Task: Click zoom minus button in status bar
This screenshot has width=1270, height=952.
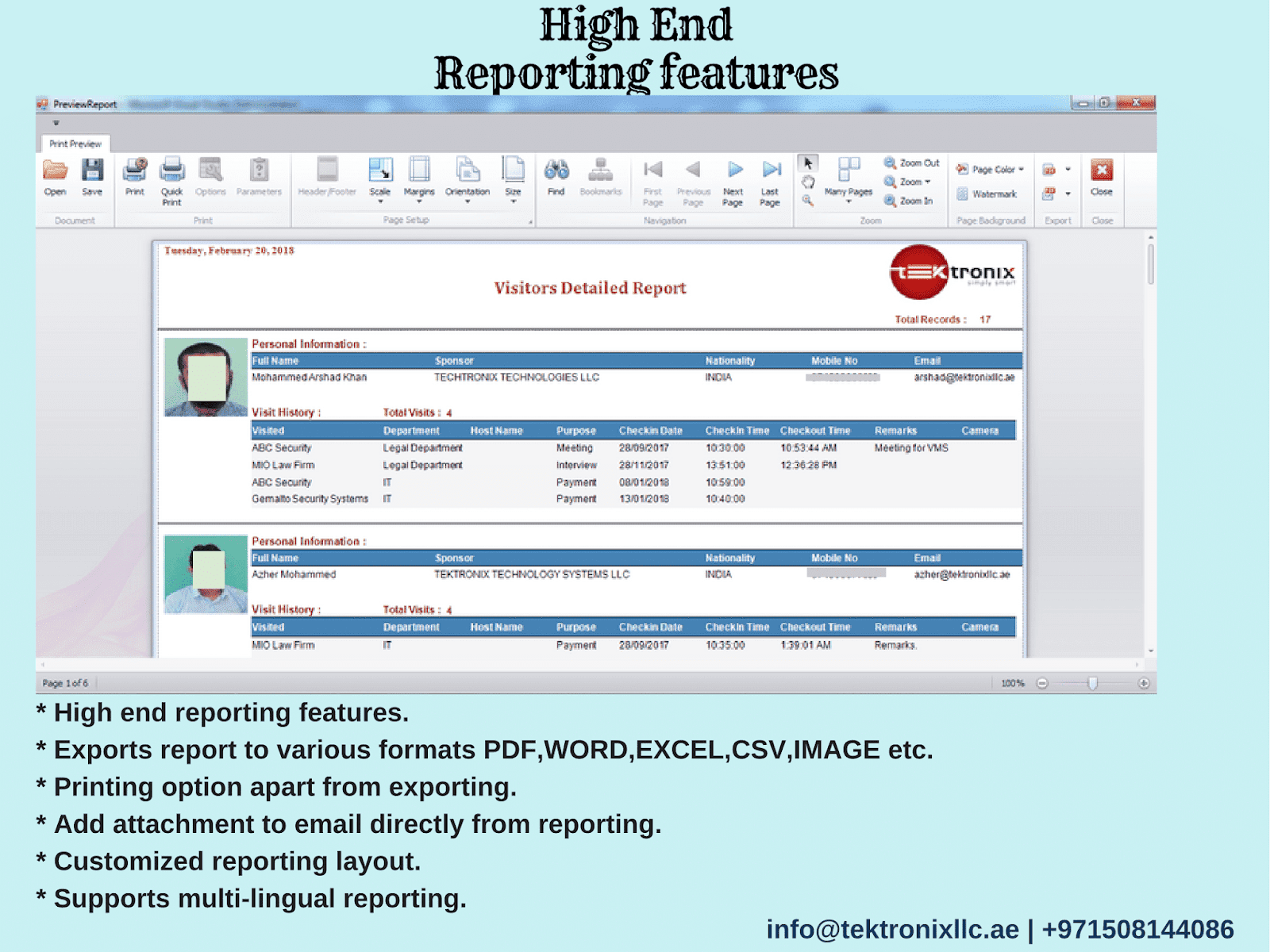Action: coord(1042,683)
